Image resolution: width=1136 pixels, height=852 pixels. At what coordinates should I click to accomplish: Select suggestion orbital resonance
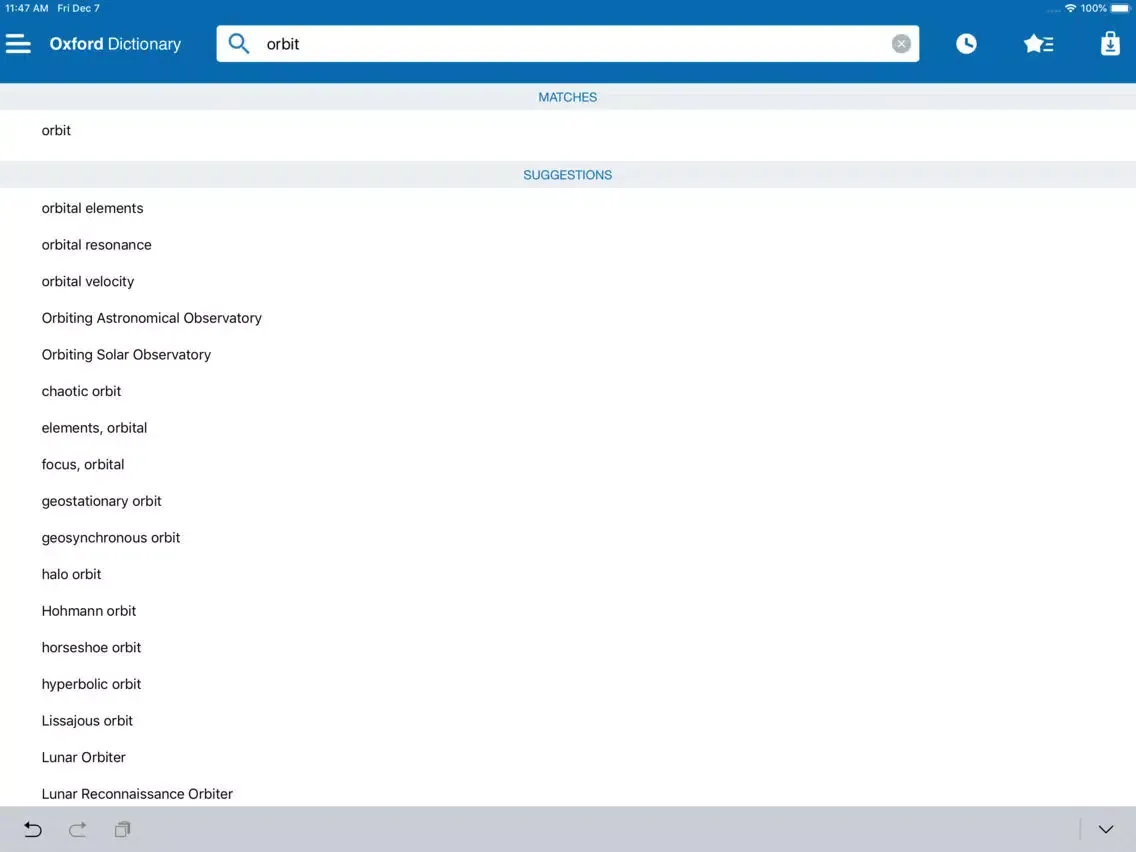[x=96, y=245]
